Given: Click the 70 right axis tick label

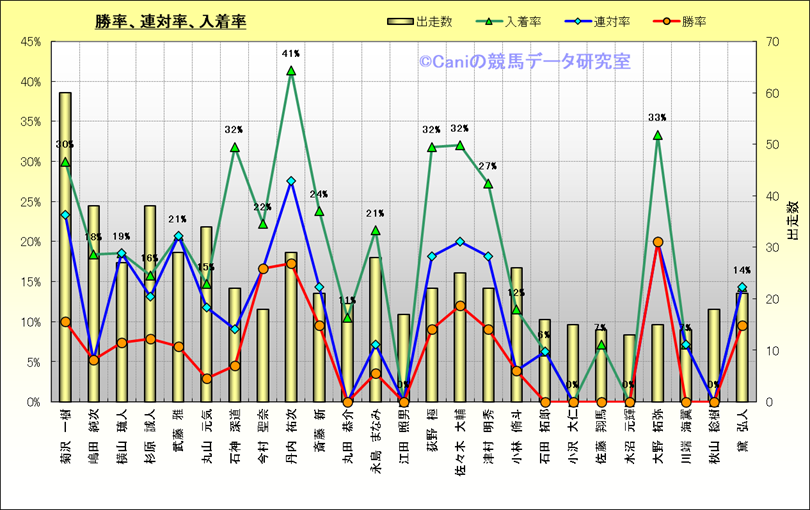Looking at the screenshot, I should tap(768, 42).
